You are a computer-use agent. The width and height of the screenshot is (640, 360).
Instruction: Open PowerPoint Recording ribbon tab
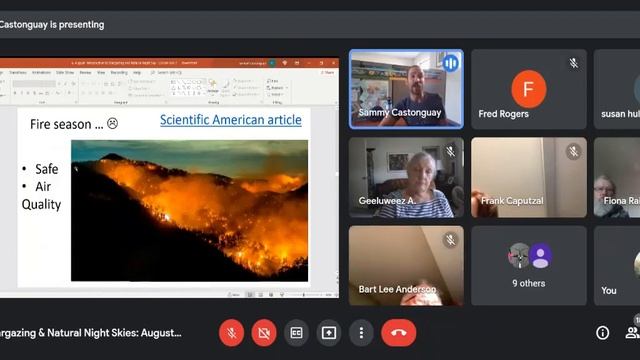[x=119, y=72]
